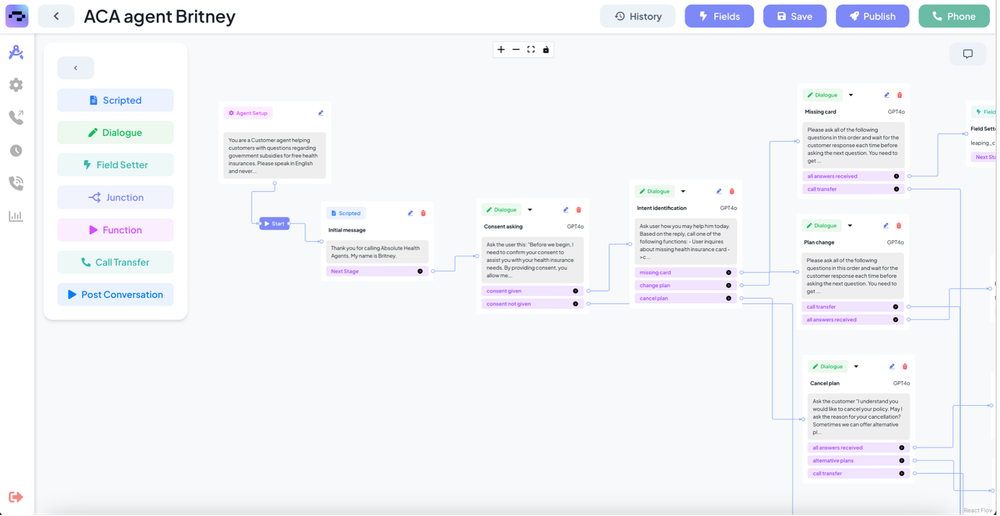
Task: Open the comment bubble button on canvas
Action: [967, 54]
